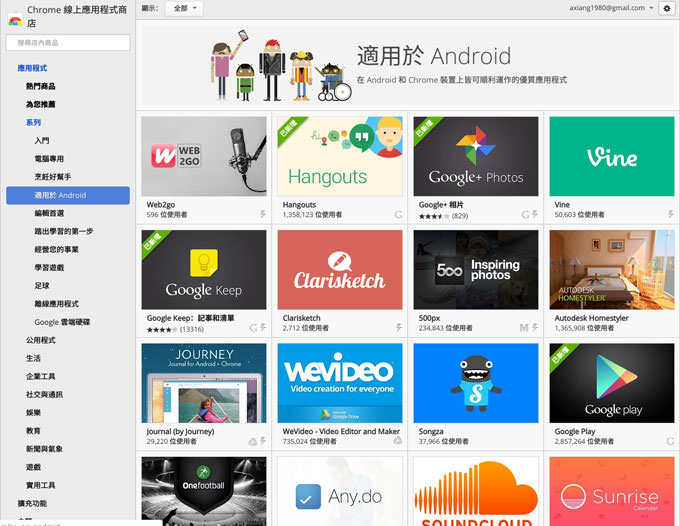The image size is (680, 526).
Task: Click the Google Drive icon under WeVideo
Action: (x=398, y=441)
